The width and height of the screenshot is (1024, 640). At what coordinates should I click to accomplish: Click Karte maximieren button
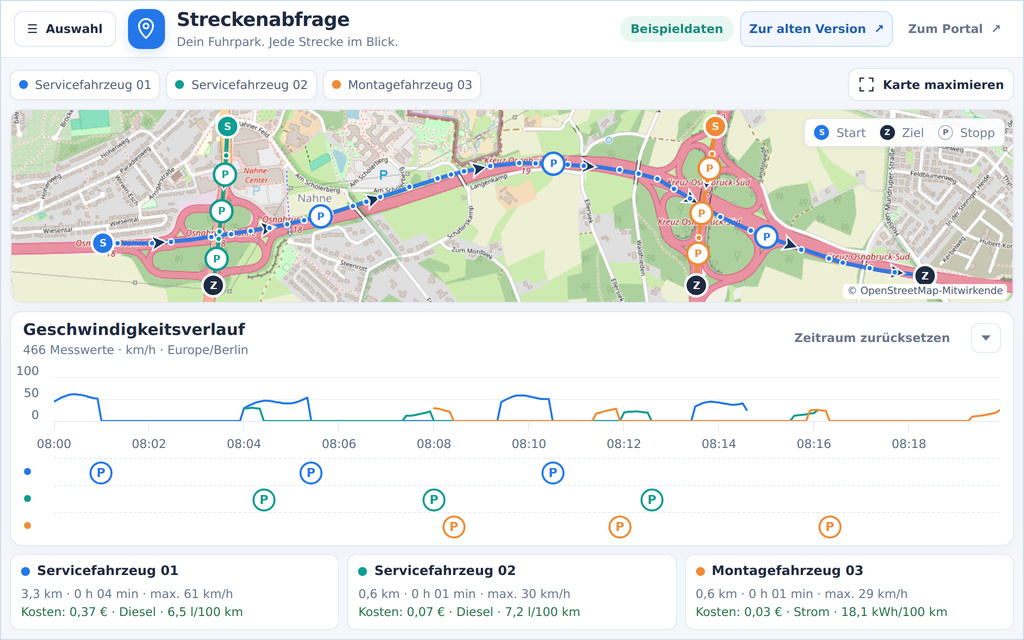tap(931, 85)
